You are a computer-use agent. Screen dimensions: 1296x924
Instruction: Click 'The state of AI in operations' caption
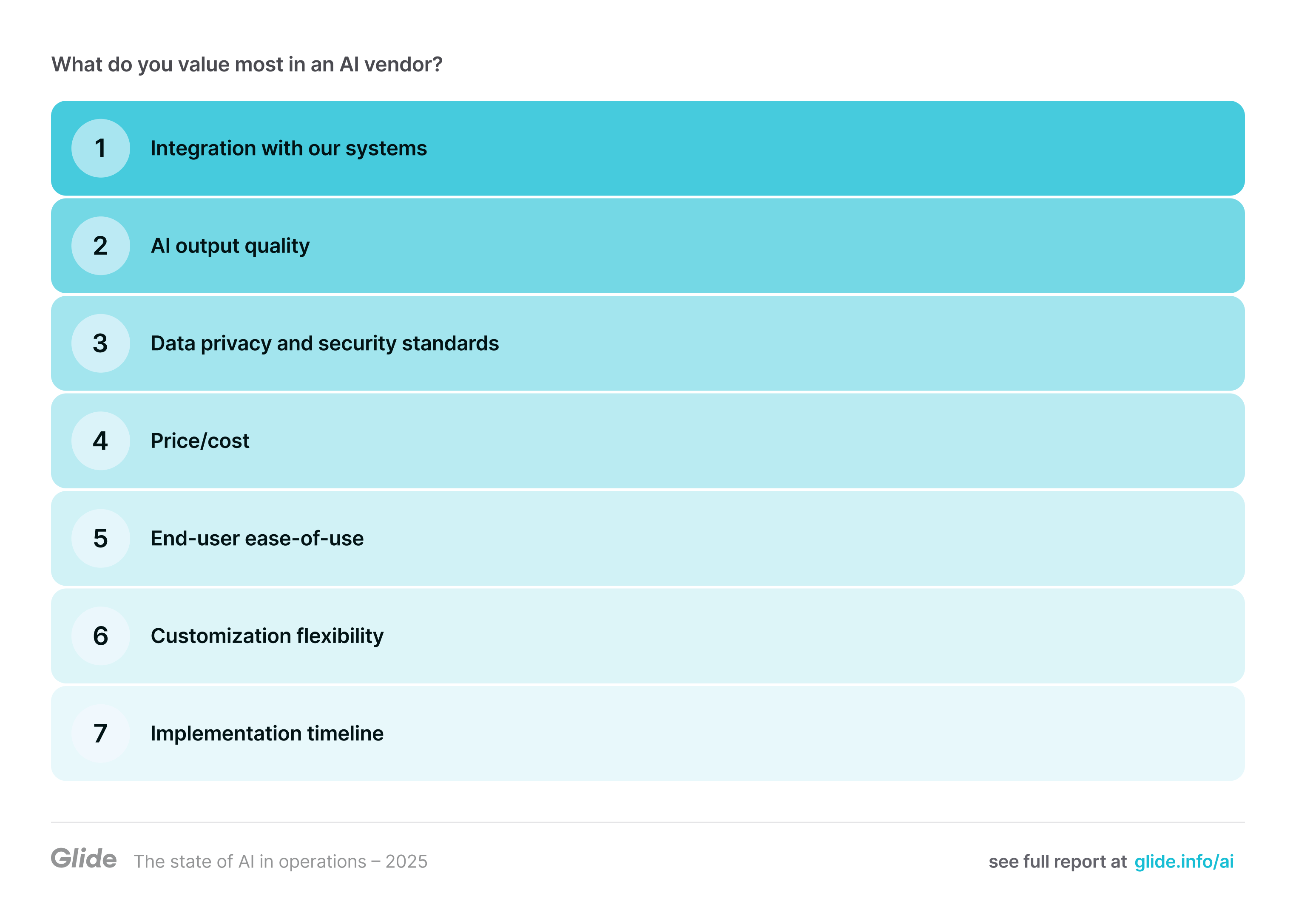[x=280, y=862]
